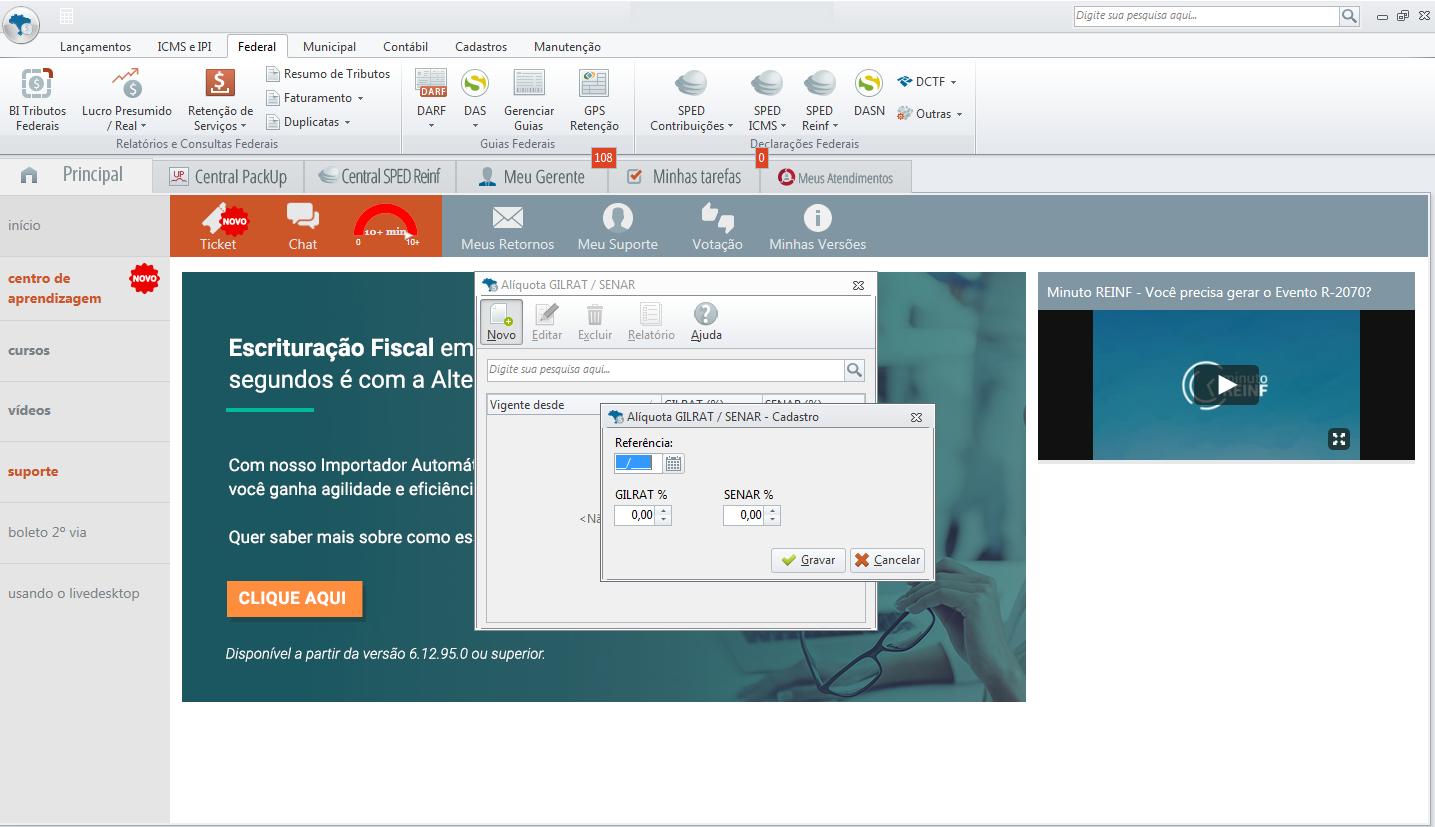Open the Cadastros ribbon tab
The image size is (1435, 827).
[x=481, y=47]
